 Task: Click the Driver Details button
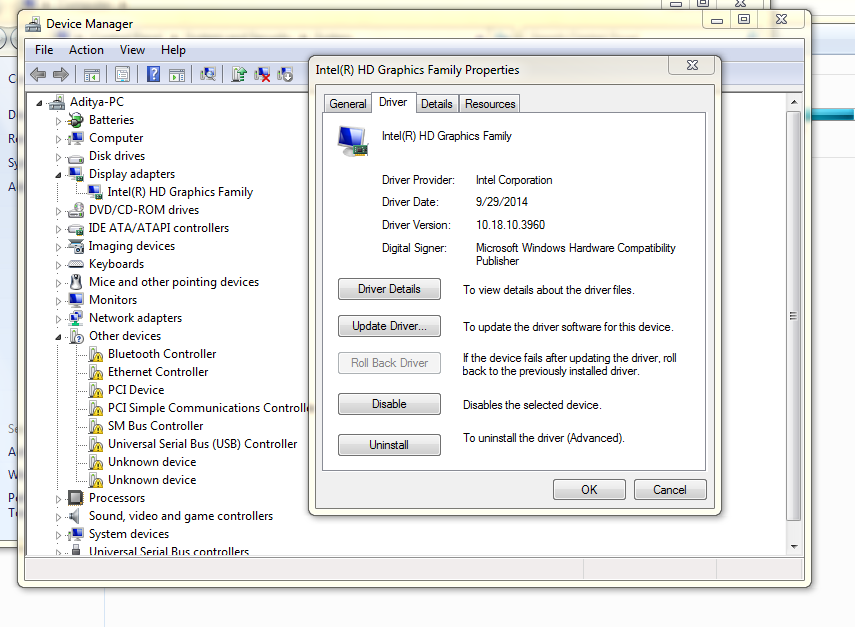tap(389, 289)
